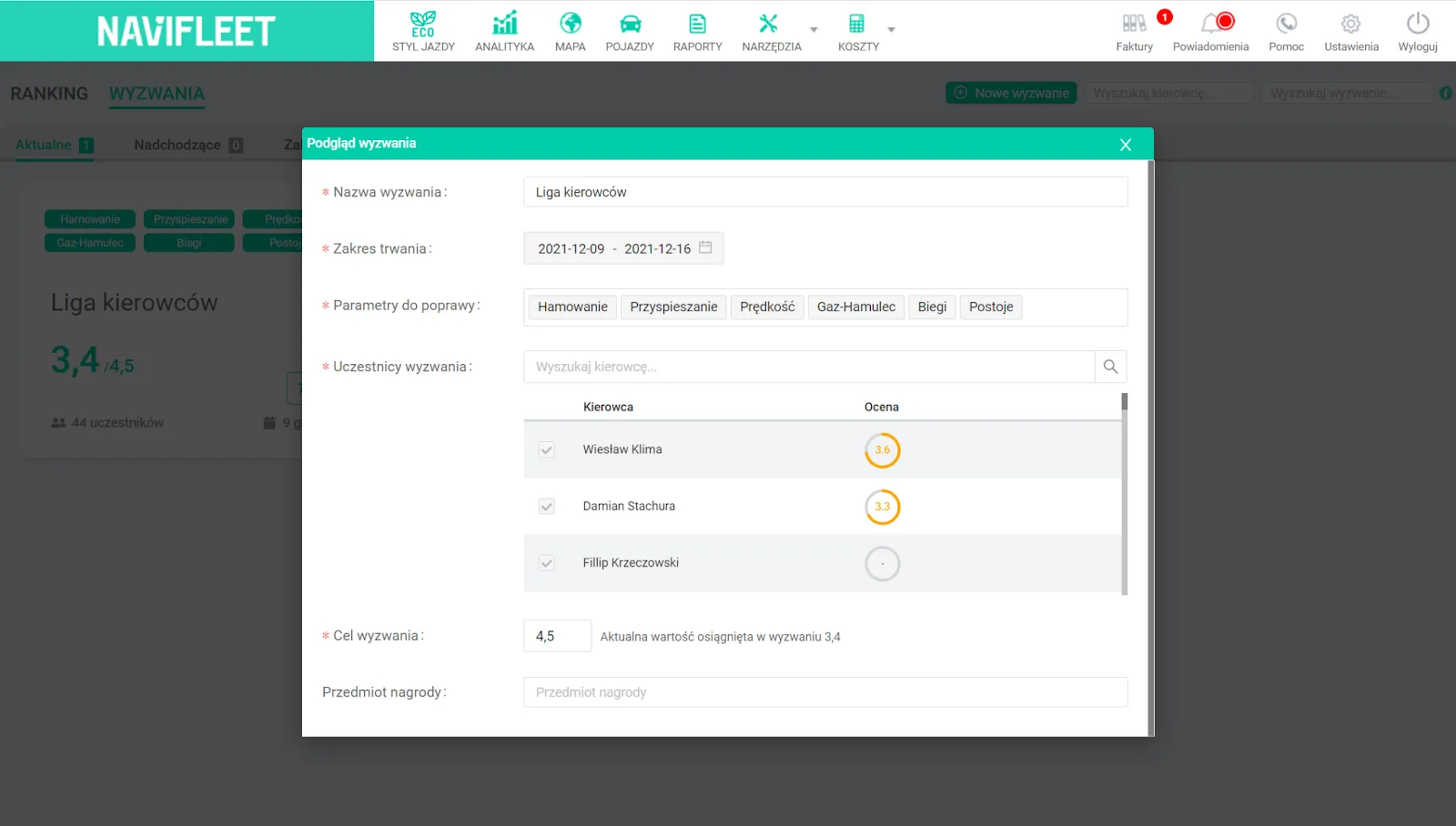Click the Przedmiot nagrody input field
The image size is (1456, 826).
point(825,692)
